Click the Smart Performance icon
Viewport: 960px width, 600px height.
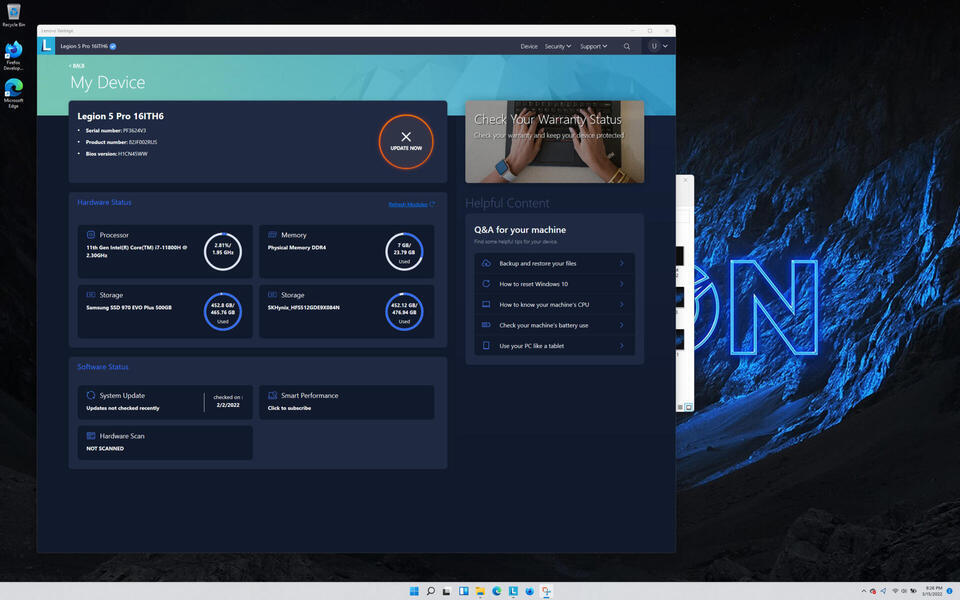pos(272,395)
